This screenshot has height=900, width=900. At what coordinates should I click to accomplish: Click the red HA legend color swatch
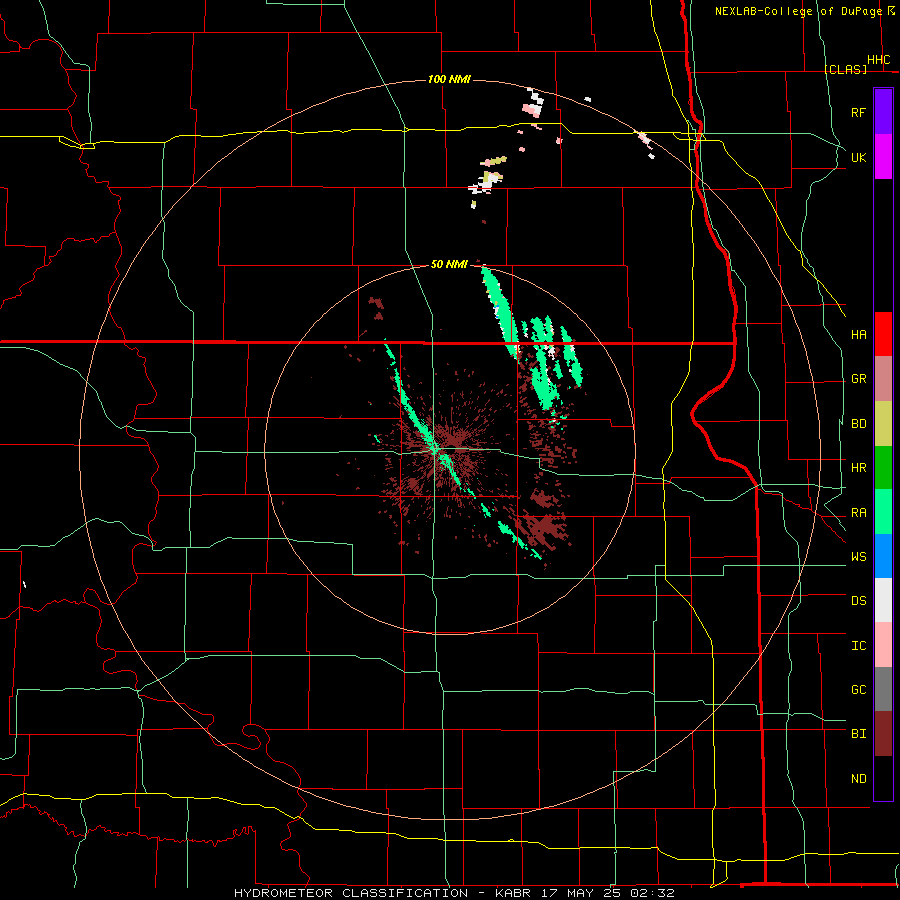(883, 334)
